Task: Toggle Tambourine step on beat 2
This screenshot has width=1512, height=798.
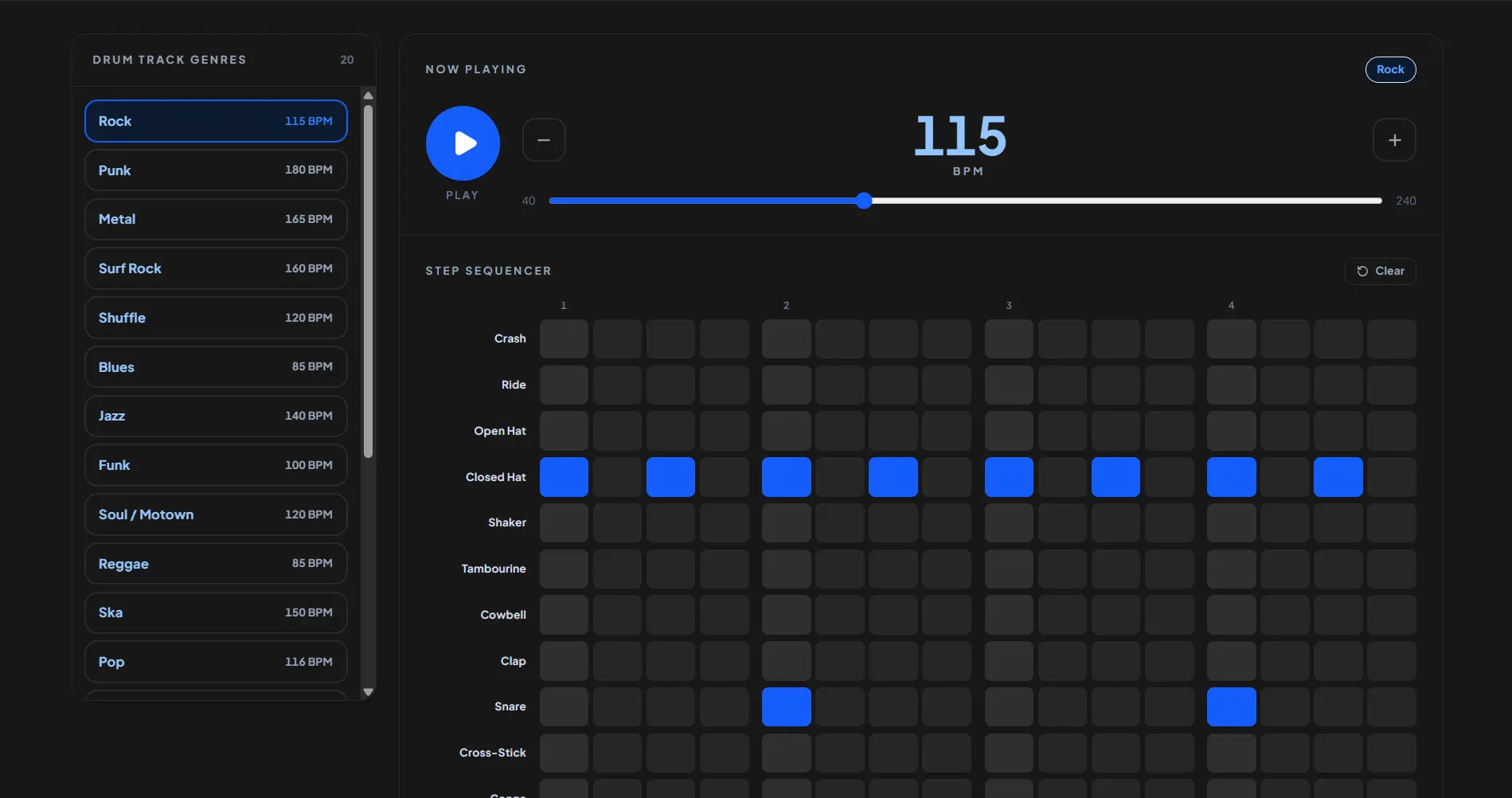Action: [786, 569]
